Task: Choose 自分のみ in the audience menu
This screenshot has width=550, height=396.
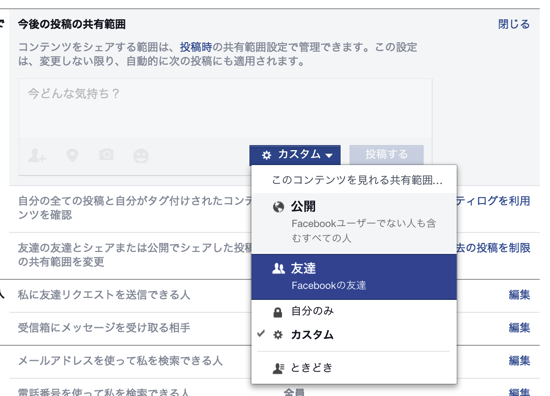Action: 354,312
